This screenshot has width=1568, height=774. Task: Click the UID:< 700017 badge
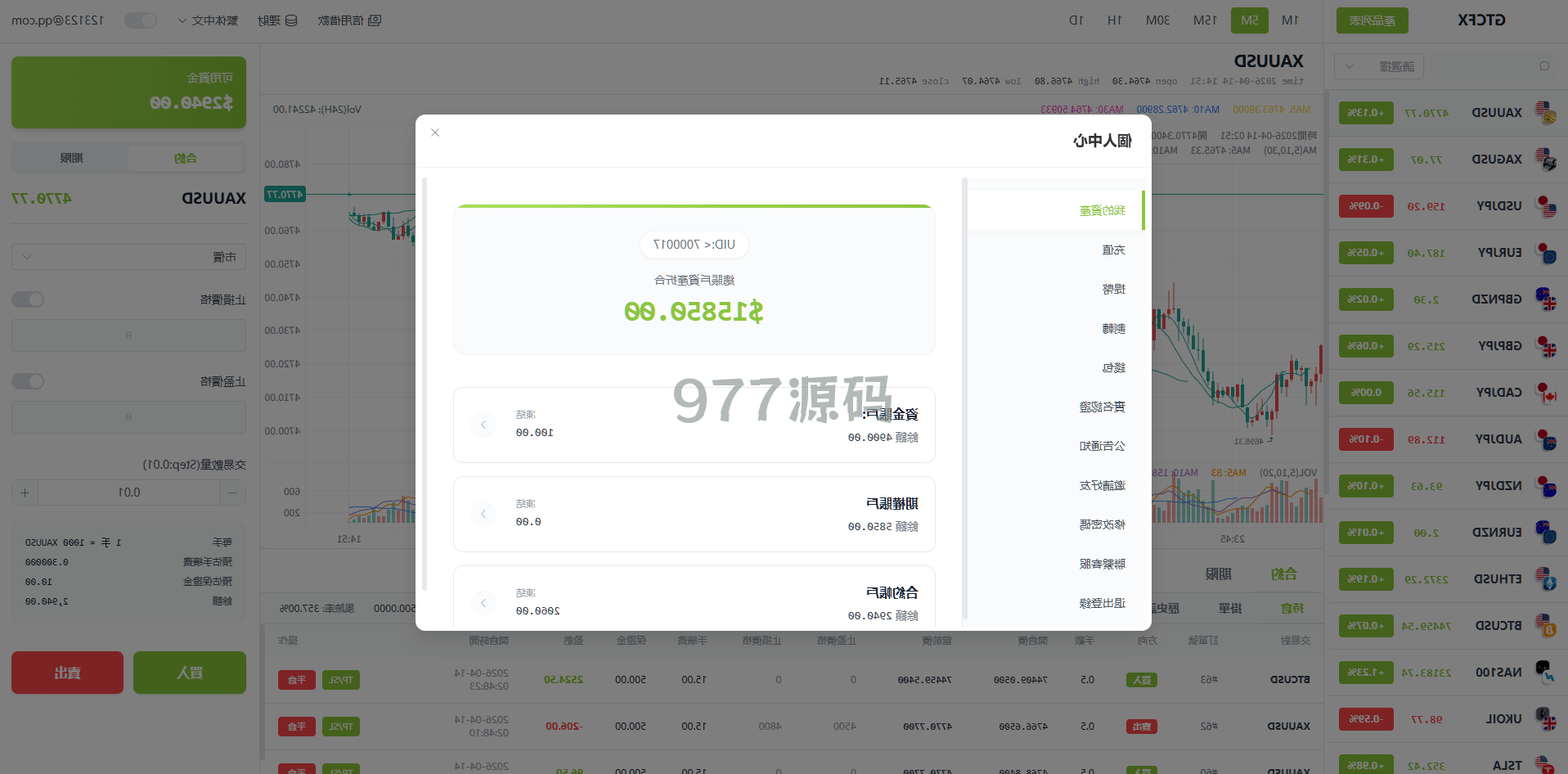click(x=694, y=245)
